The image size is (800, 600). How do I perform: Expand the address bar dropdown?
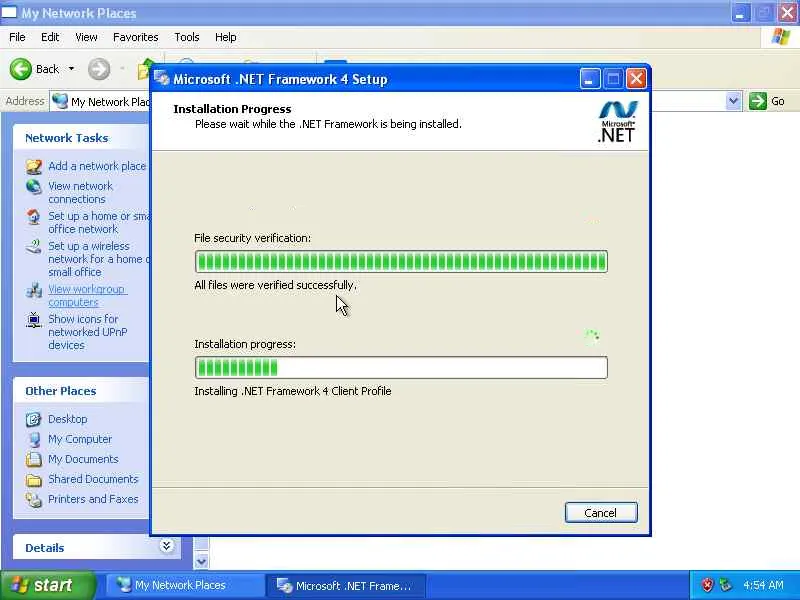[733, 101]
